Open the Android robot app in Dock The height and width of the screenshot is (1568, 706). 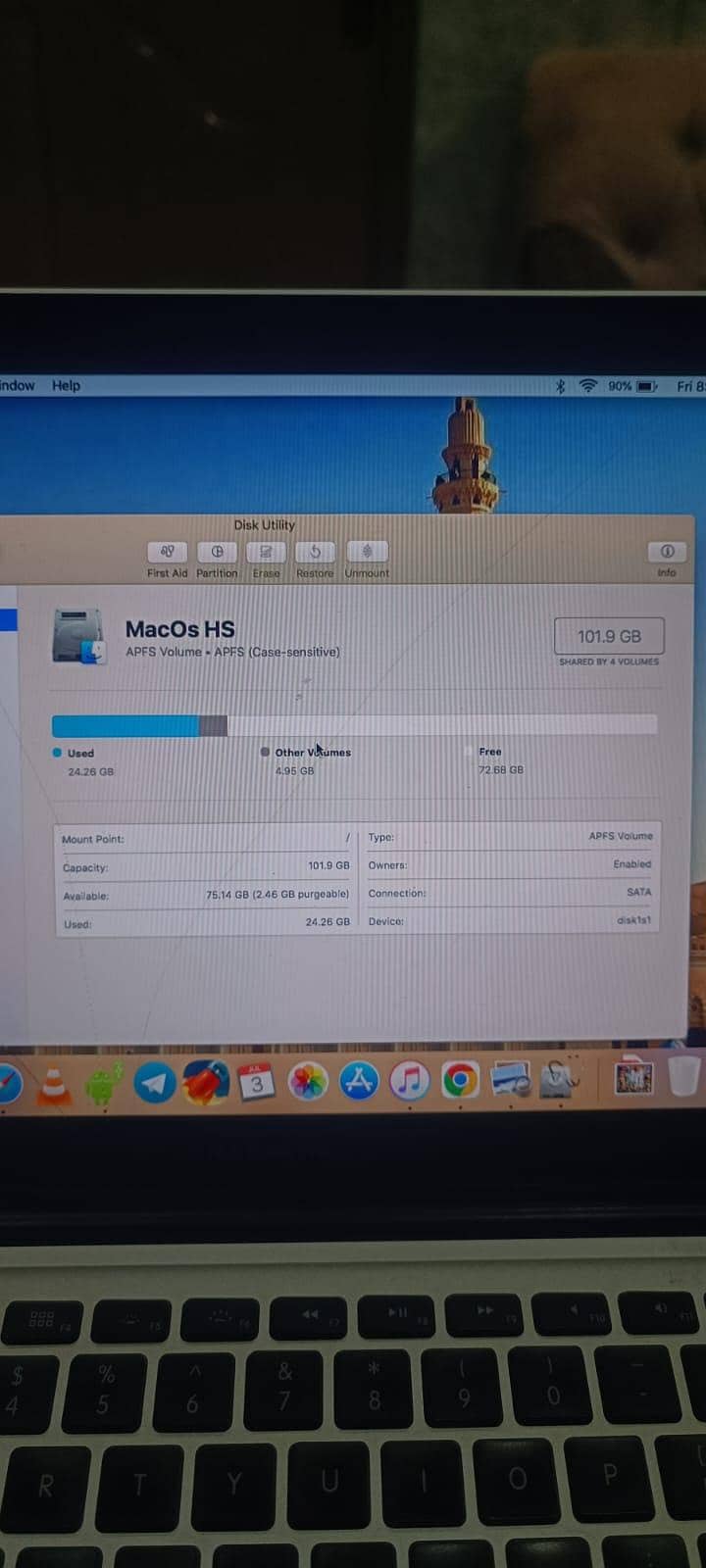pos(104,1083)
